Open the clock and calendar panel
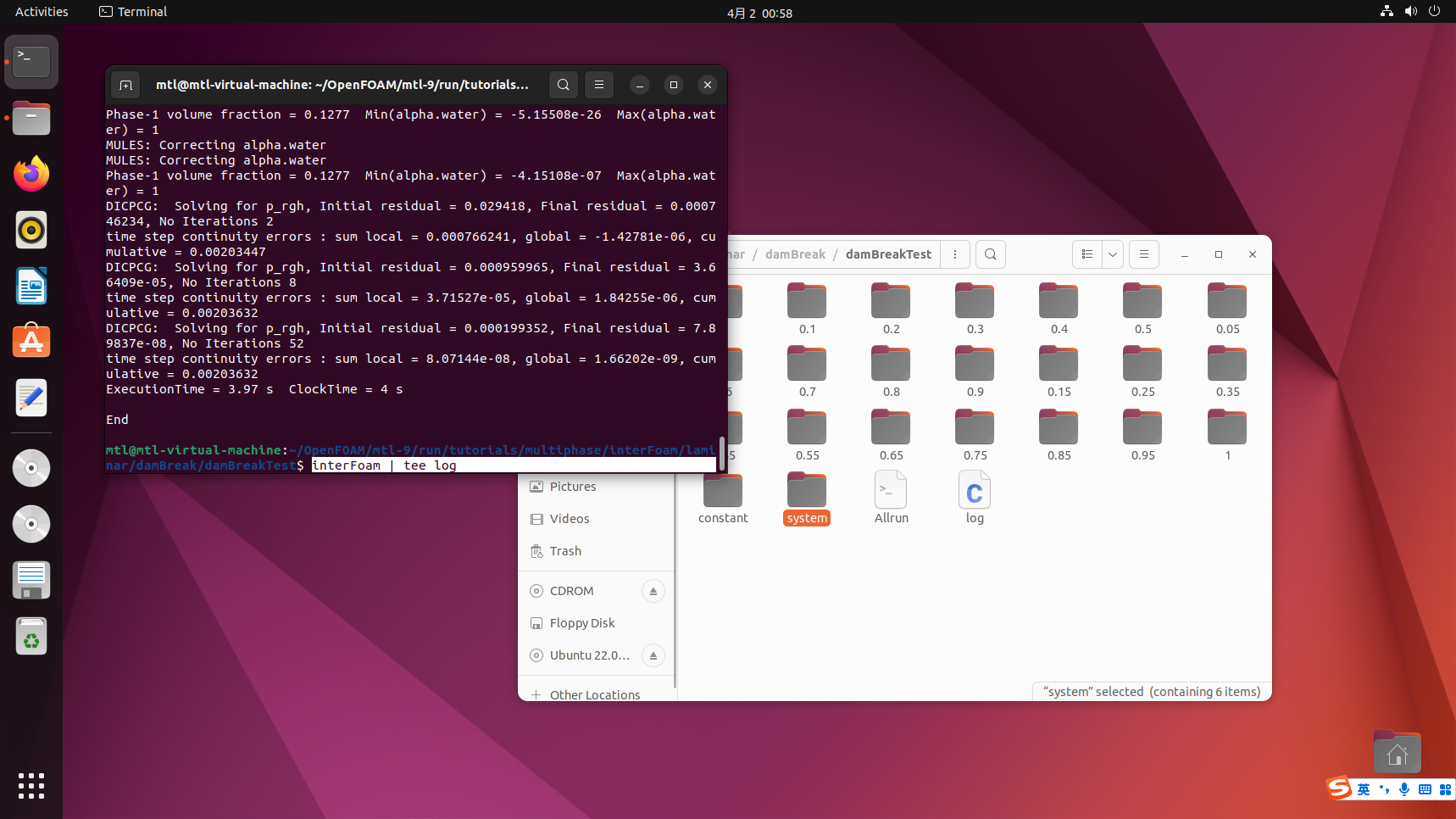Image resolution: width=1456 pixels, height=819 pixels. (759, 13)
